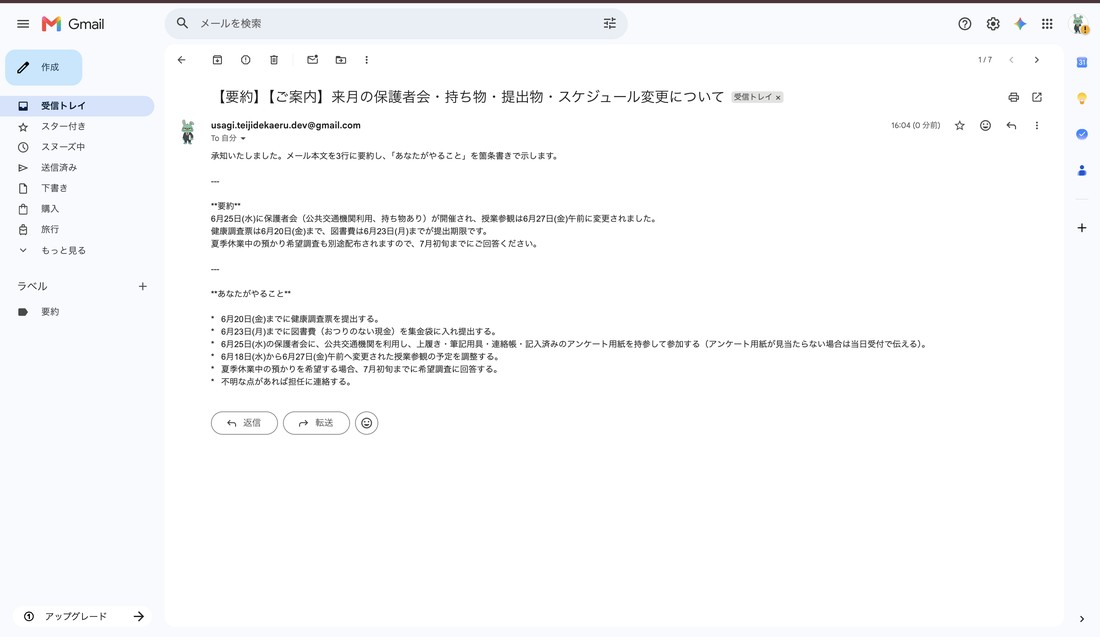Expand もっと見る to show more folders
This screenshot has height=637, width=1100.
pyautogui.click(x=77, y=250)
